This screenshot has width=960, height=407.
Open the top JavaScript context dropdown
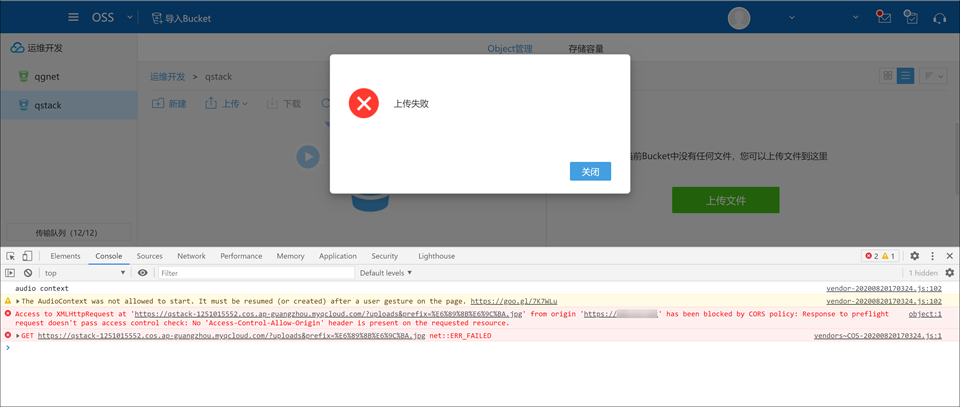click(x=85, y=273)
